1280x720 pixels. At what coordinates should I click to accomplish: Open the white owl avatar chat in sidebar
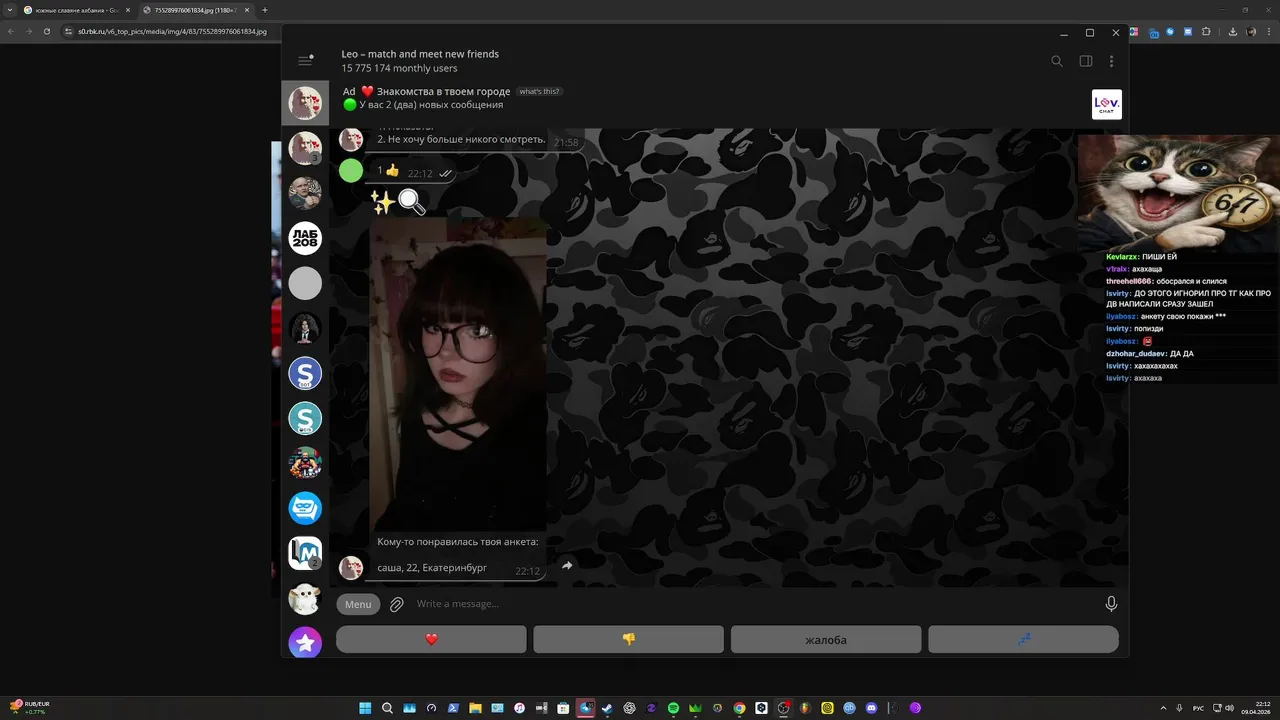point(305,598)
